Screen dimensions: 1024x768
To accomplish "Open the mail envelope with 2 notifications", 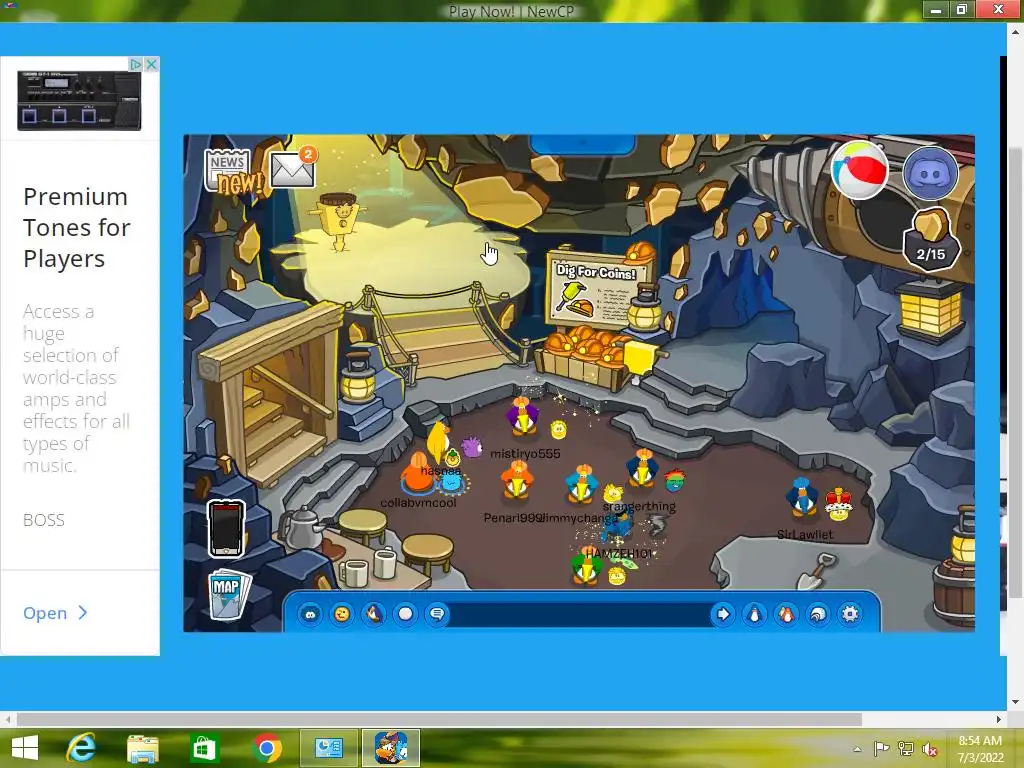I will 292,168.
